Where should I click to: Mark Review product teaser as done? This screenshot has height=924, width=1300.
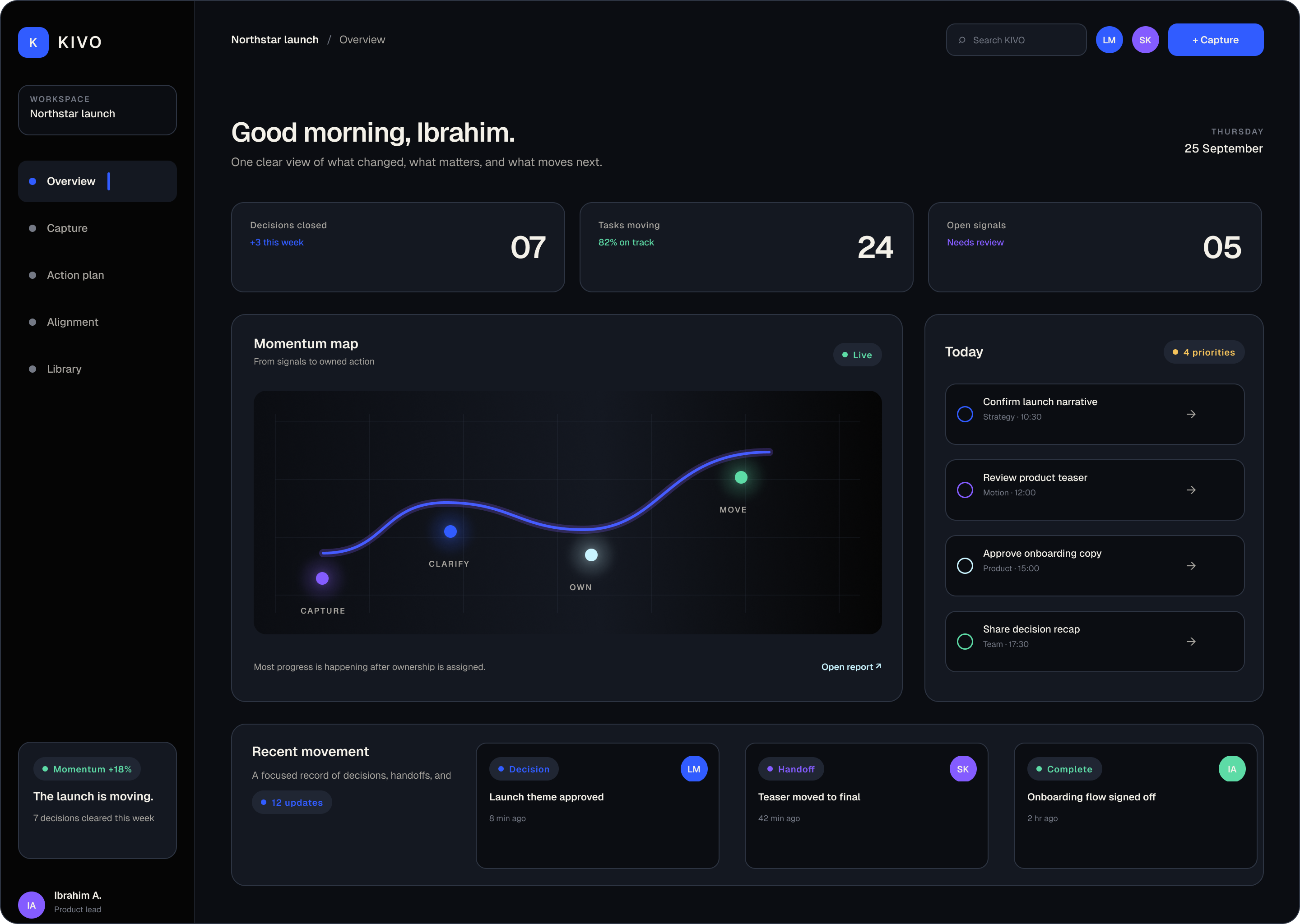click(965, 490)
